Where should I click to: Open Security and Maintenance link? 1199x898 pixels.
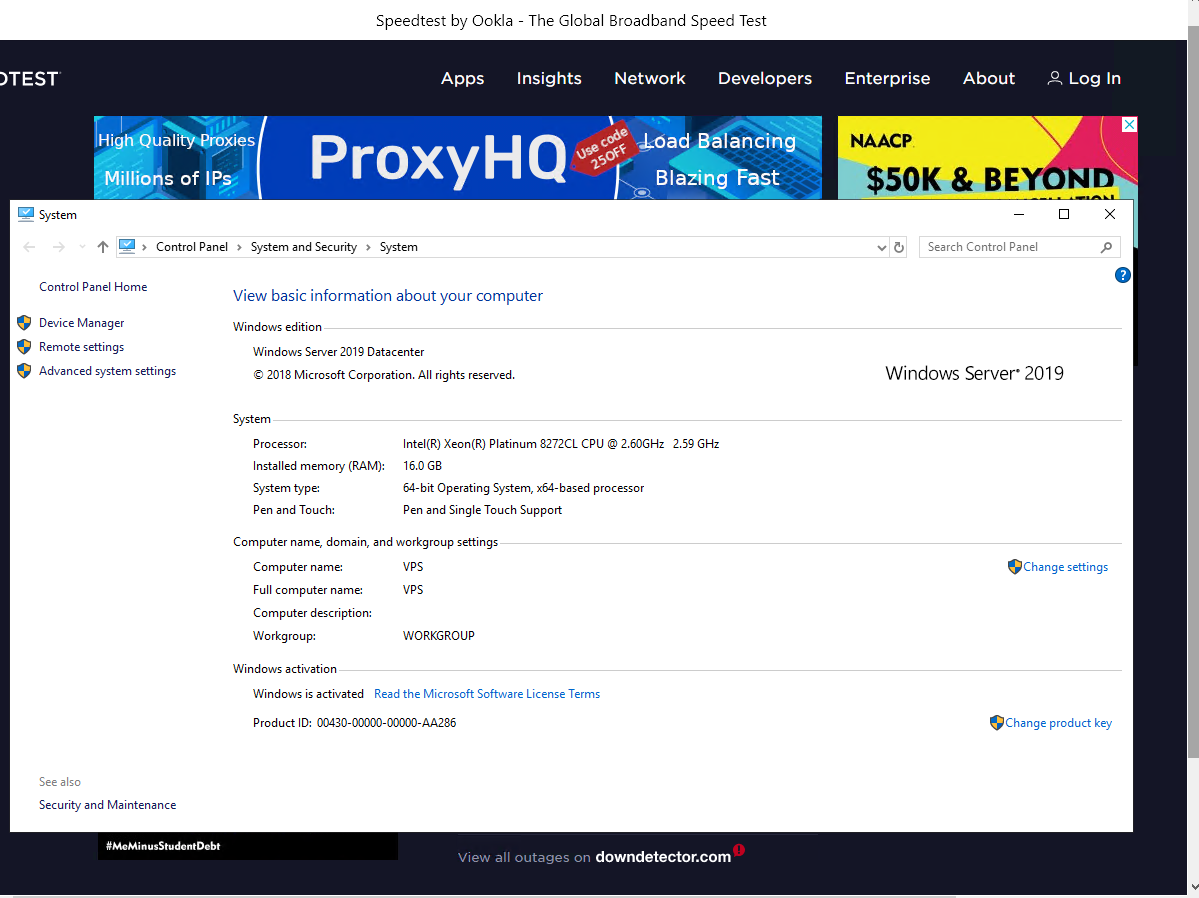coord(107,805)
